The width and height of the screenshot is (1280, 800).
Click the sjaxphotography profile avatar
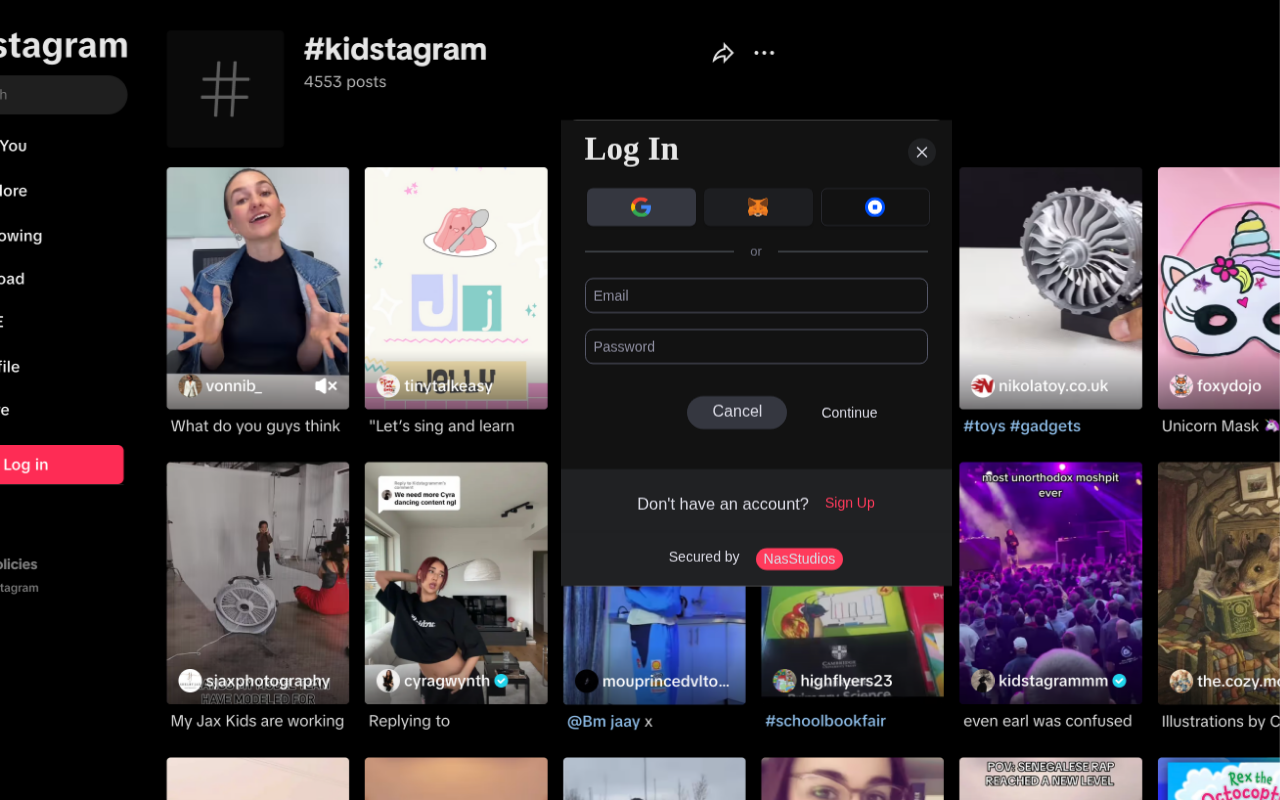click(x=190, y=681)
